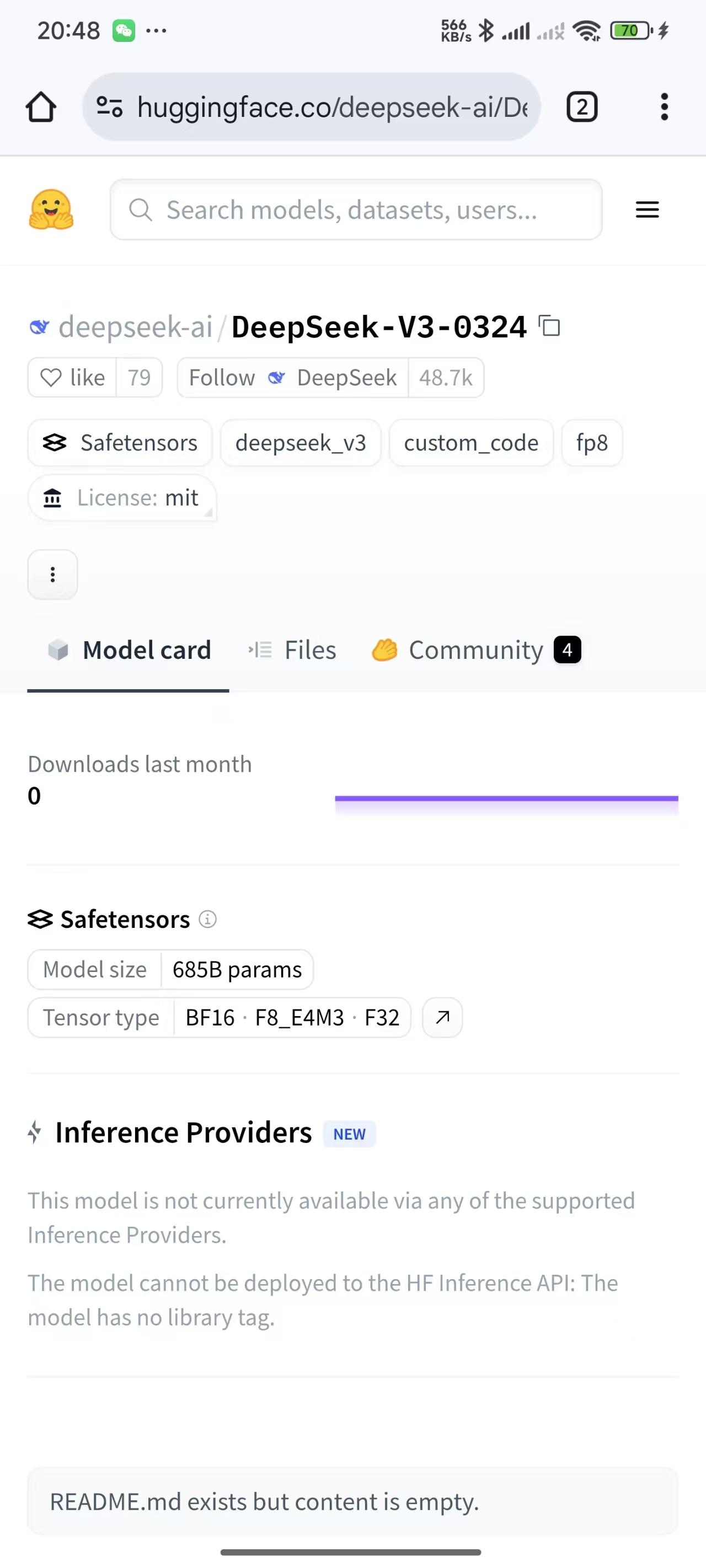Click the deepseek-ai organization link
Viewport: 706px width, 1568px height.
135,327
